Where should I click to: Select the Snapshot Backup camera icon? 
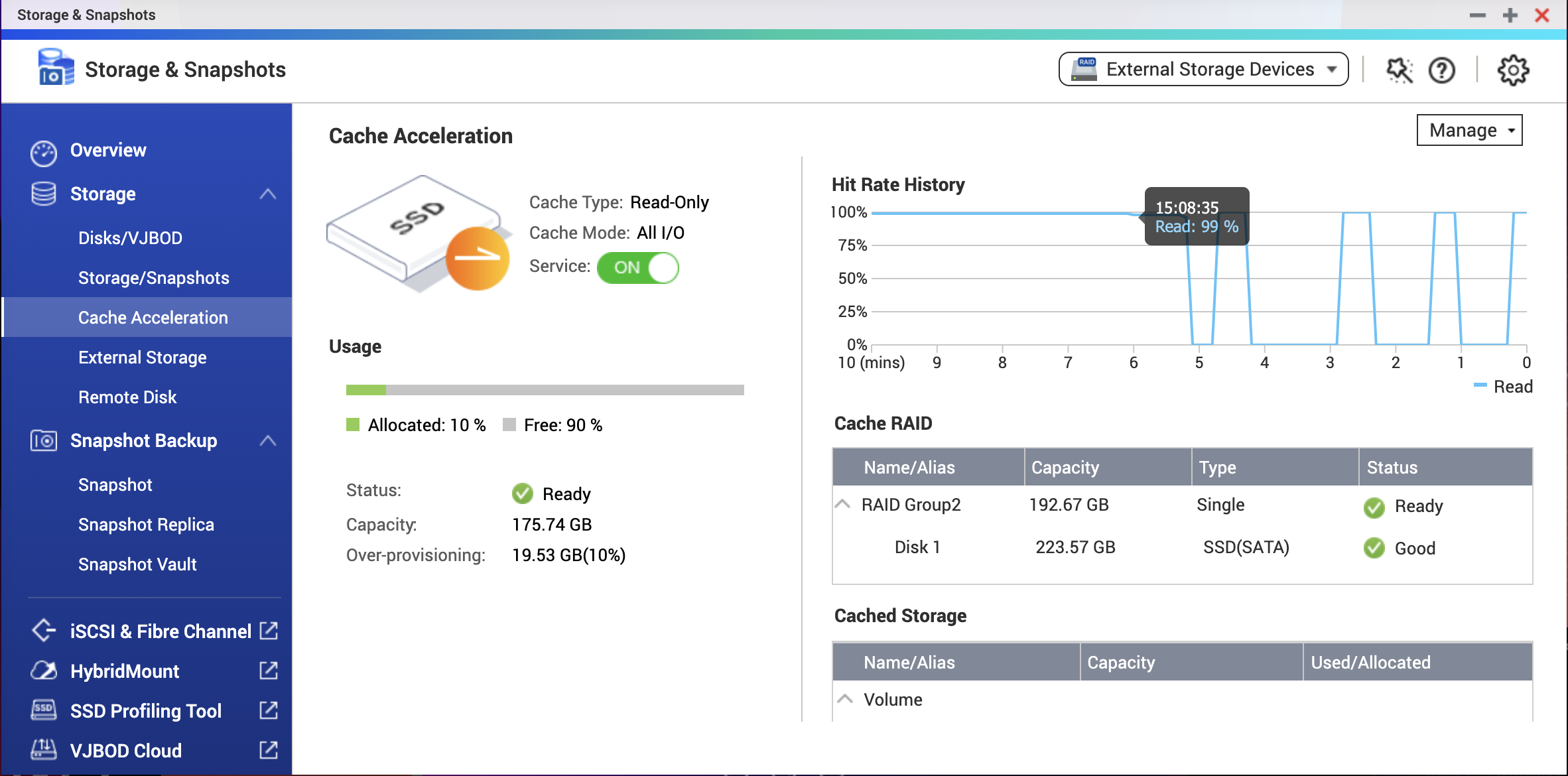tap(42, 440)
